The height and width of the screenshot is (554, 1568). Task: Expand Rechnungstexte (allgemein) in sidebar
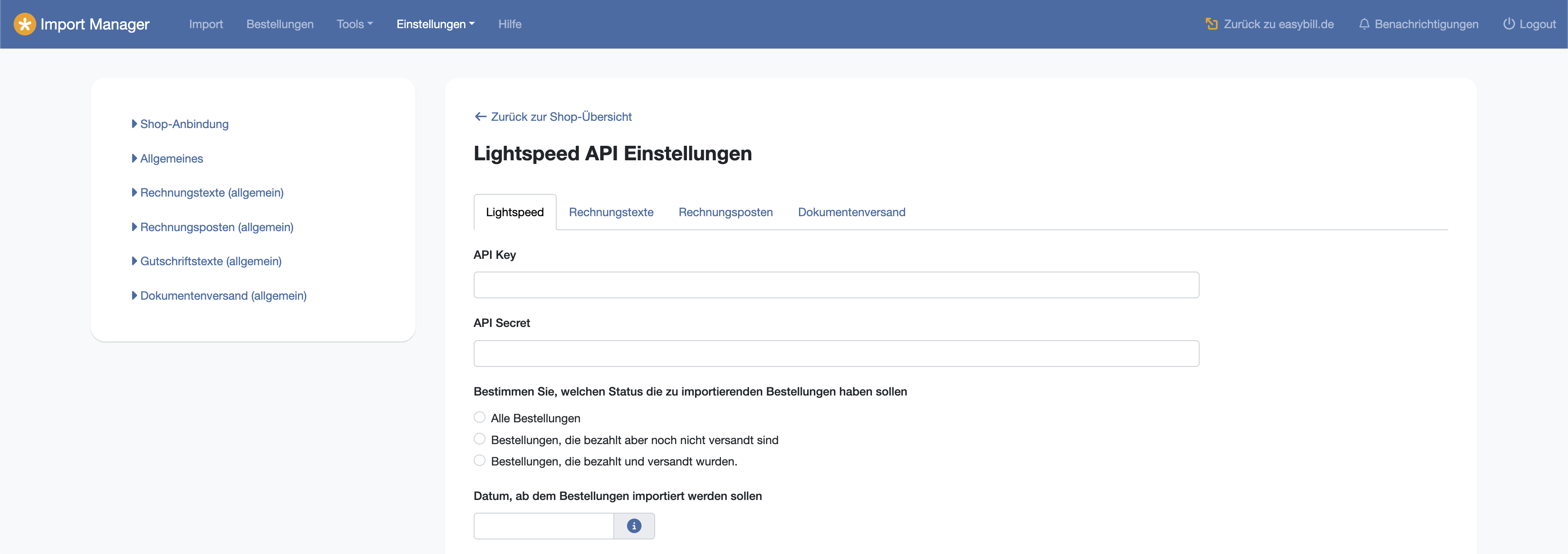211,193
